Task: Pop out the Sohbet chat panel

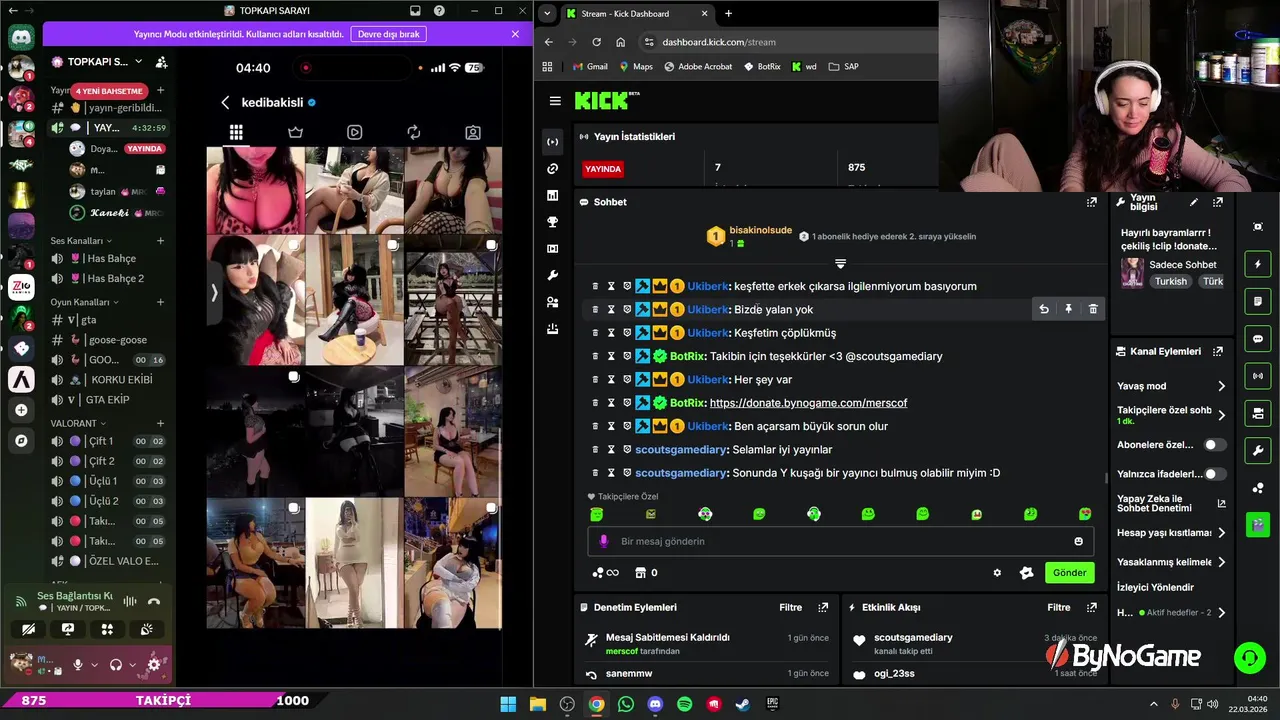Action: 1091,202
